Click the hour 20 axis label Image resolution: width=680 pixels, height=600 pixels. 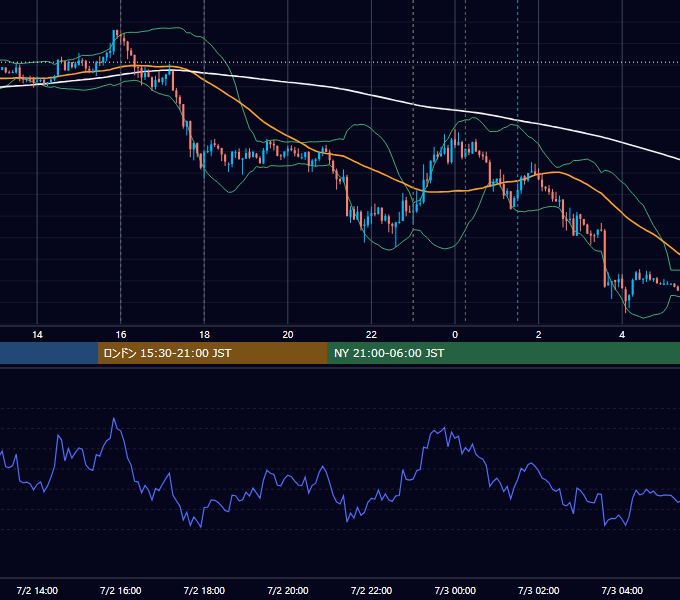click(288, 334)
